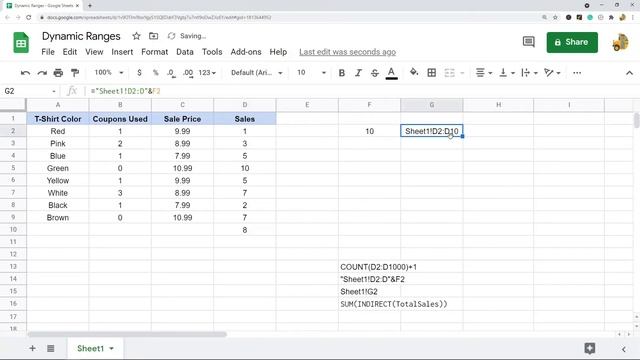Open the Data menu
This screenshot has width=640, height=360.
click(184, 52)
